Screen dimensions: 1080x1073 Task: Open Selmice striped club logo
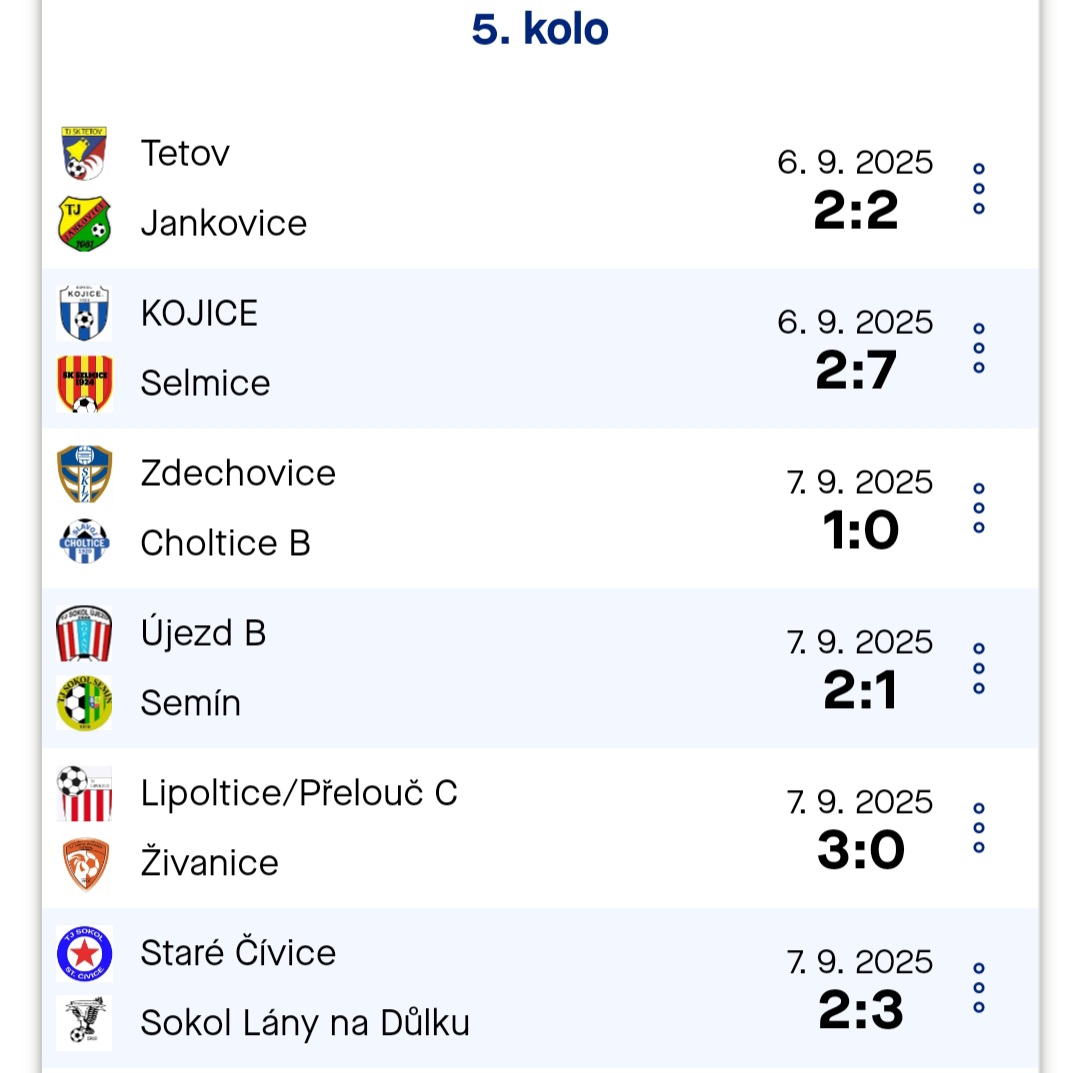pos(84,384)
